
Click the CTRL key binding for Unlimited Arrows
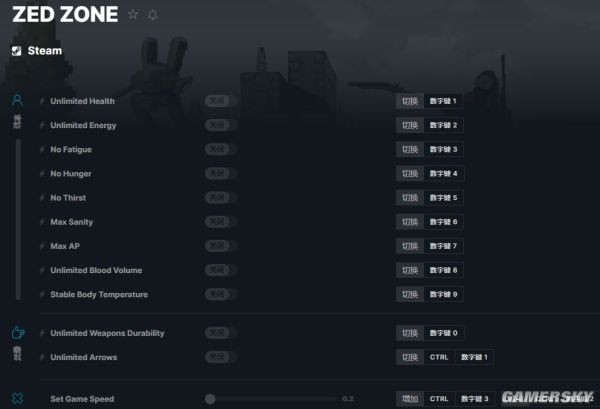pos(439,357)
